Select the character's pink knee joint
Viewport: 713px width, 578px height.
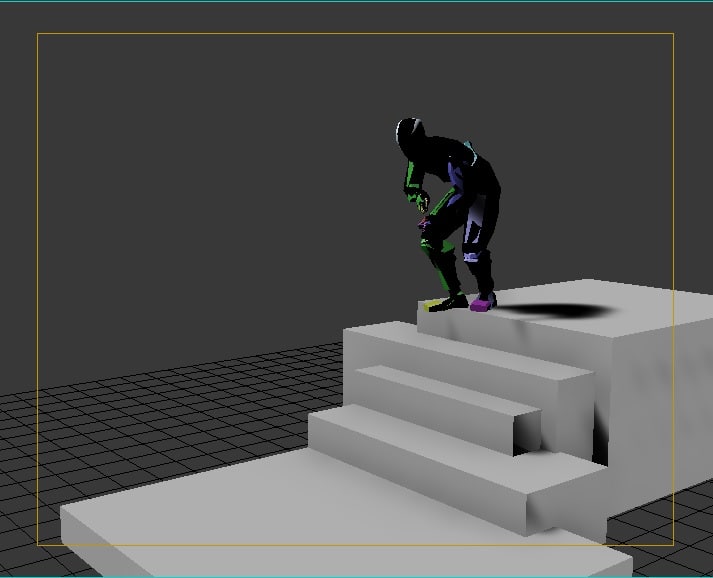(x=424, y=223)
